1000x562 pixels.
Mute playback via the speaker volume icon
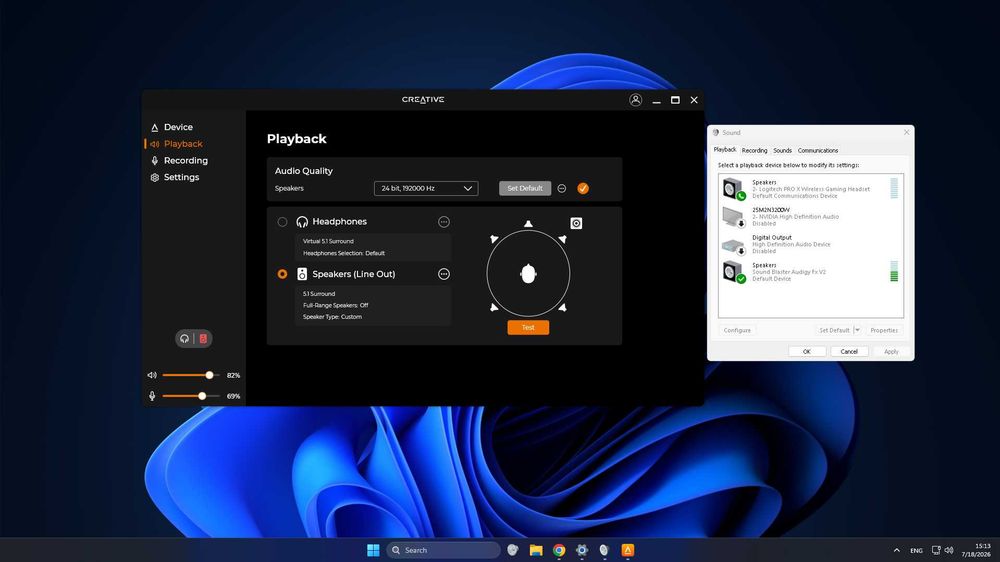[152, 375]
